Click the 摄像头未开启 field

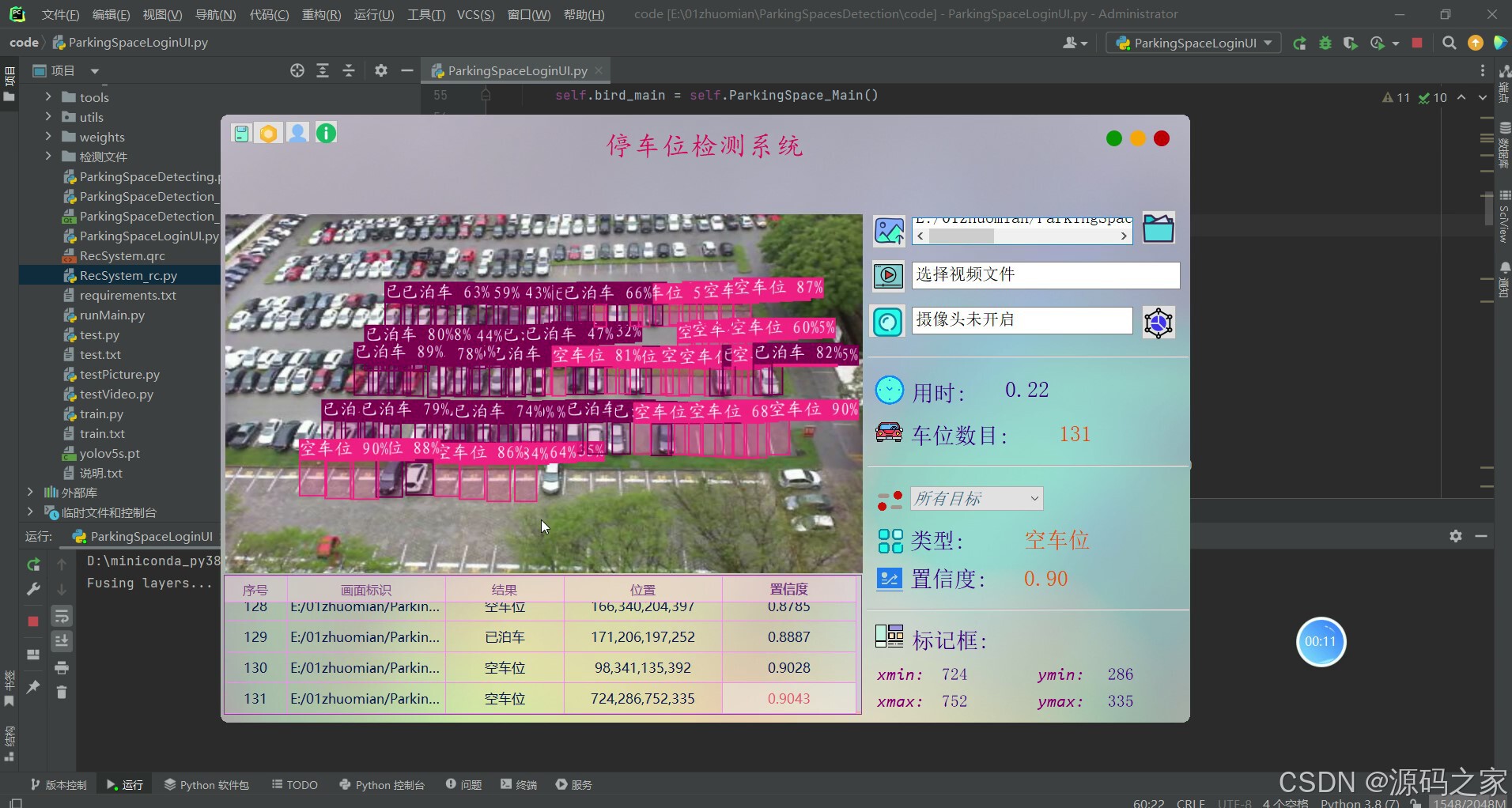[1022, 320]
